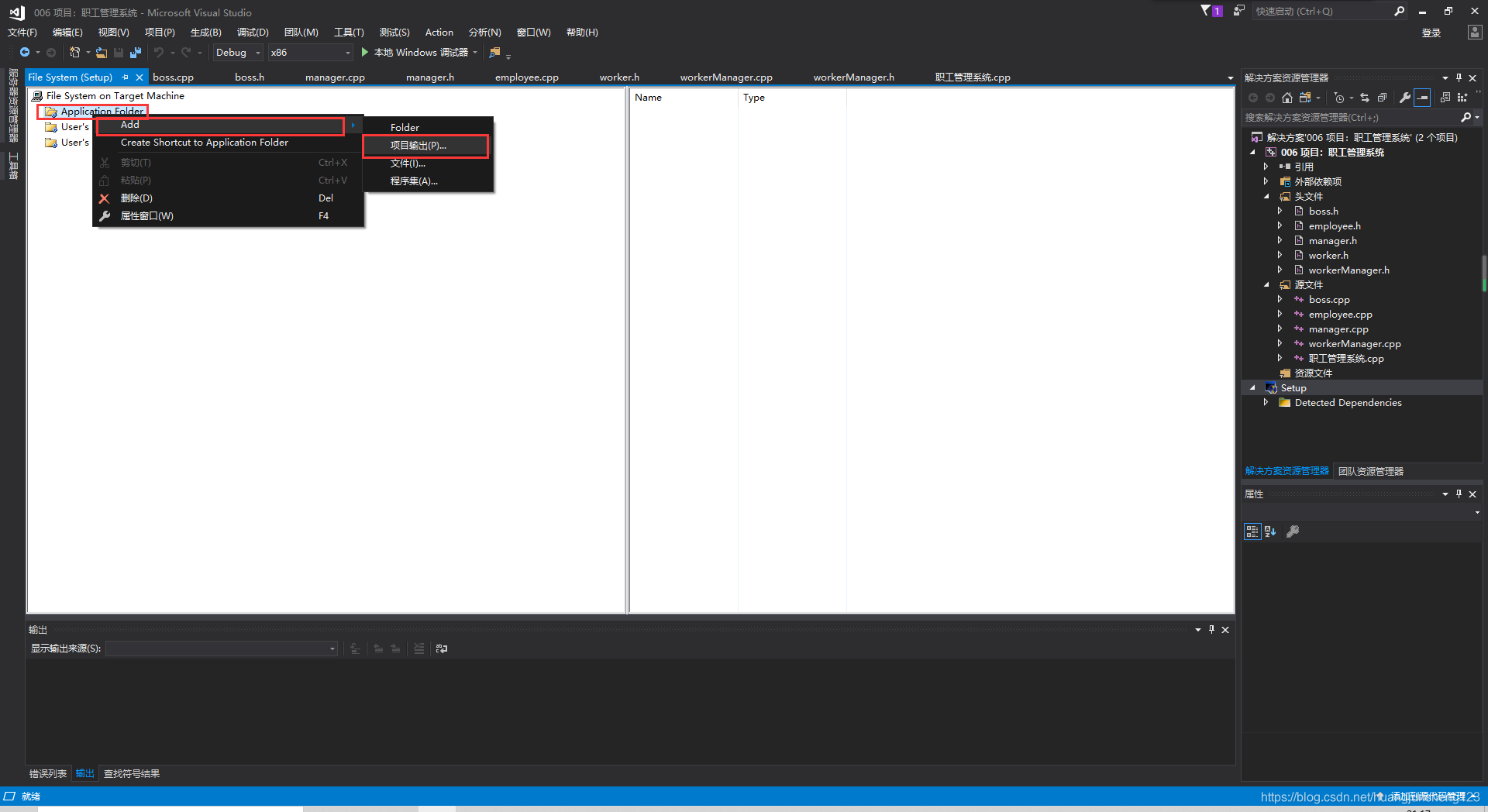Expand the 外部依赖项 node
The height and width of the screenshot is (812, 1488).
(1266, 182)
